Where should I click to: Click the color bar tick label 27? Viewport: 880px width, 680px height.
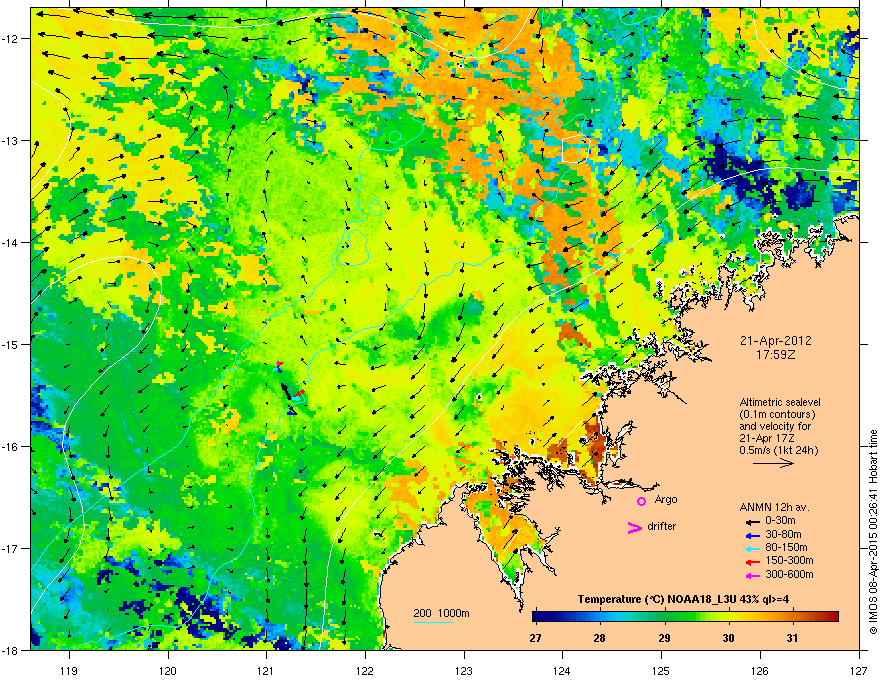tap(535, 638)
